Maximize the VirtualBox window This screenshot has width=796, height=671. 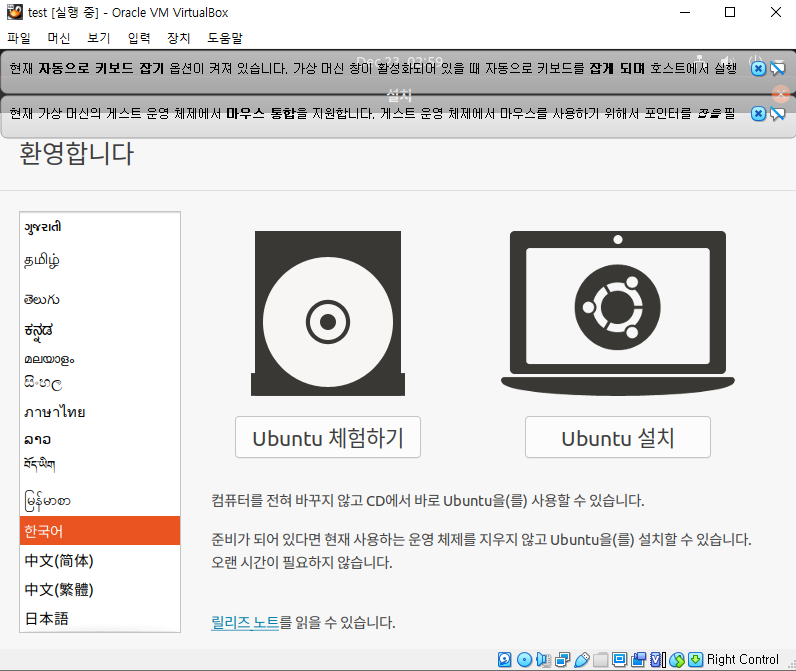point(729,12)
